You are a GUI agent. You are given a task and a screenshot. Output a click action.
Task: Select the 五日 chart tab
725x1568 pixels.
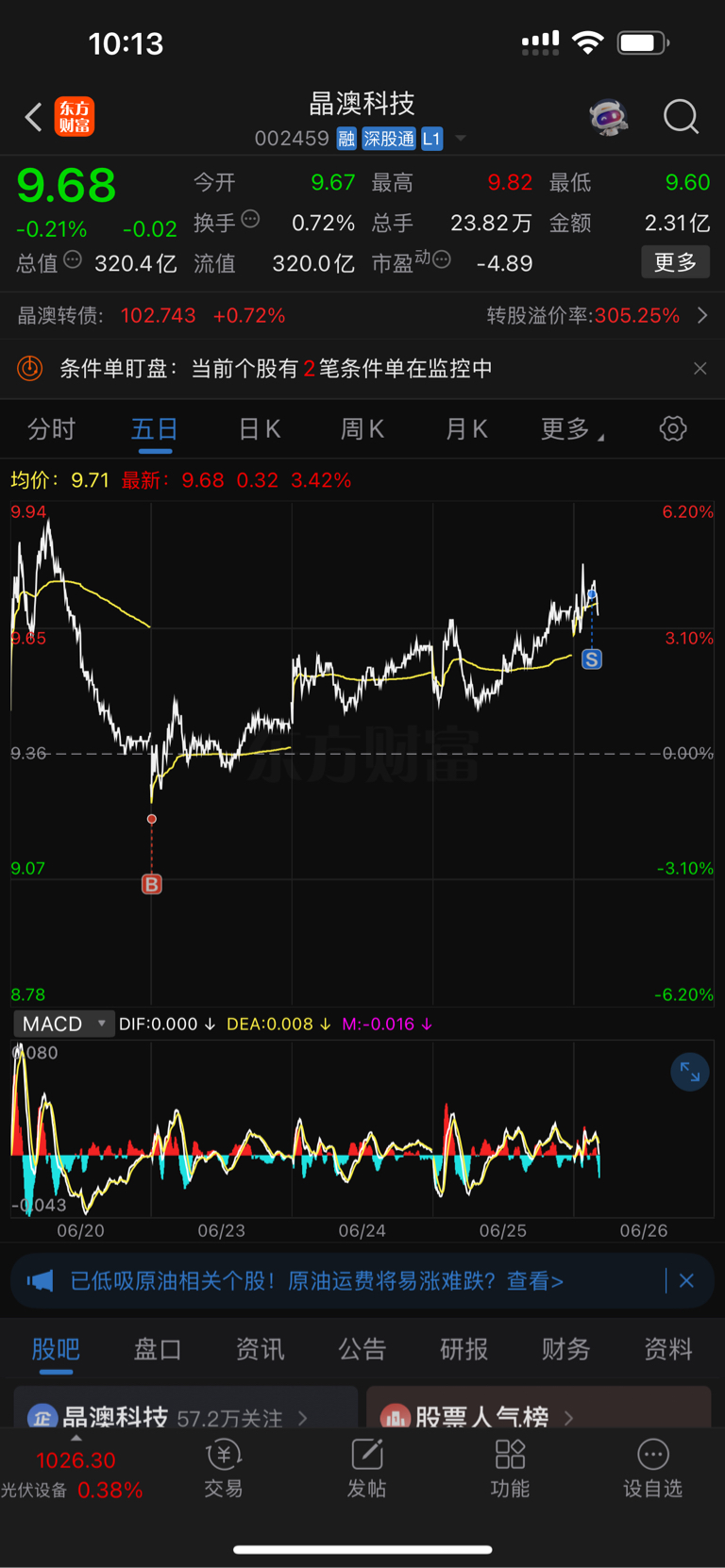[x=155, y=429]
